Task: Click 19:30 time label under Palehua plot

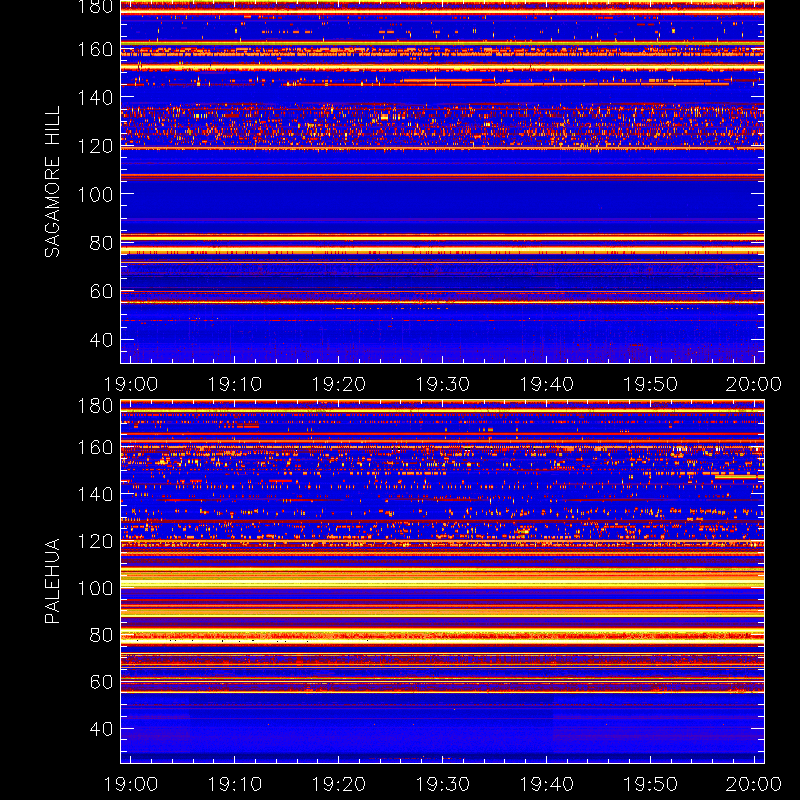Action: click(x=442, y=784)
